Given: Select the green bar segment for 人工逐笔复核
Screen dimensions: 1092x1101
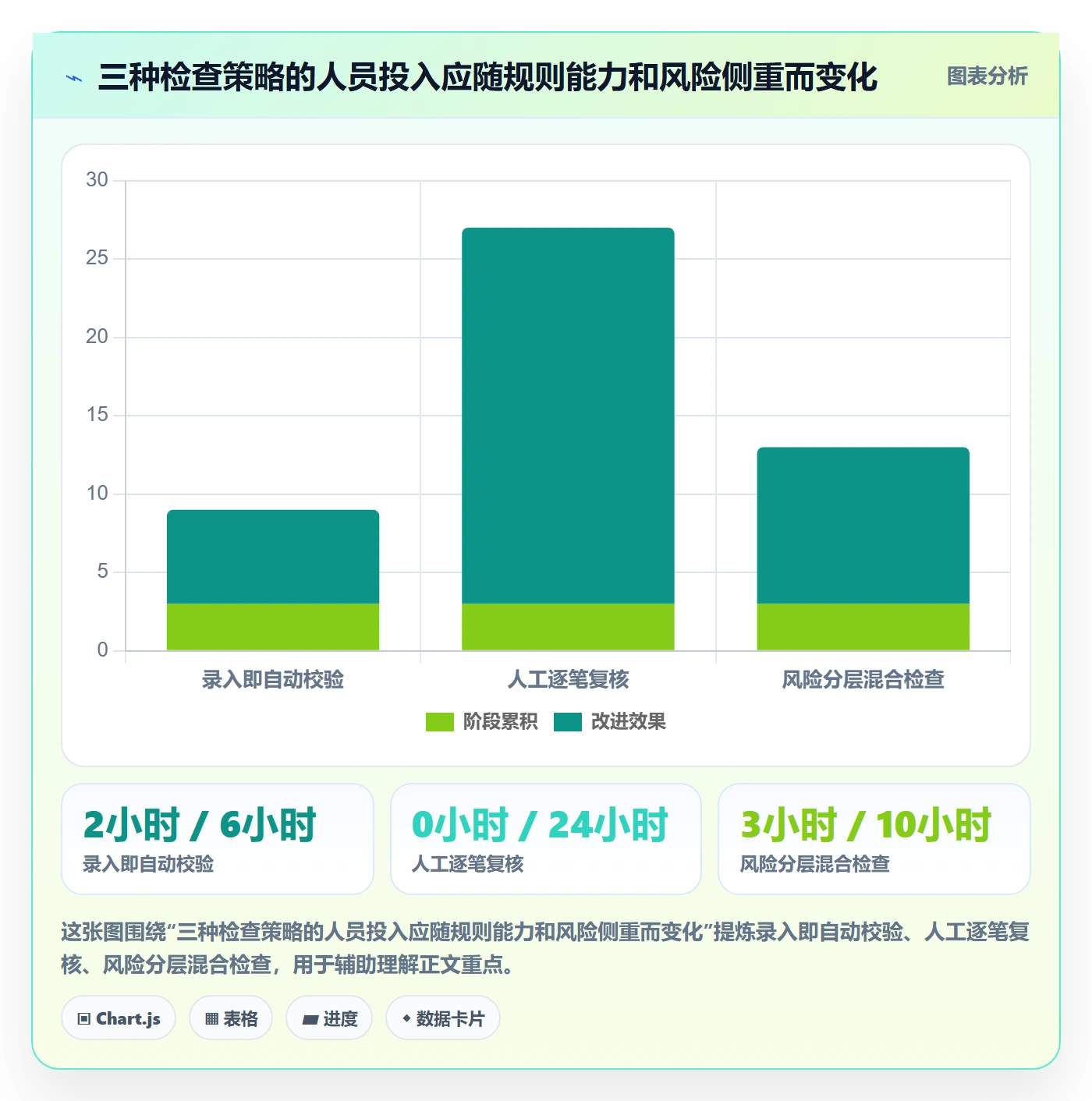Looking at the screenshot, I should (x=568, y=627).
